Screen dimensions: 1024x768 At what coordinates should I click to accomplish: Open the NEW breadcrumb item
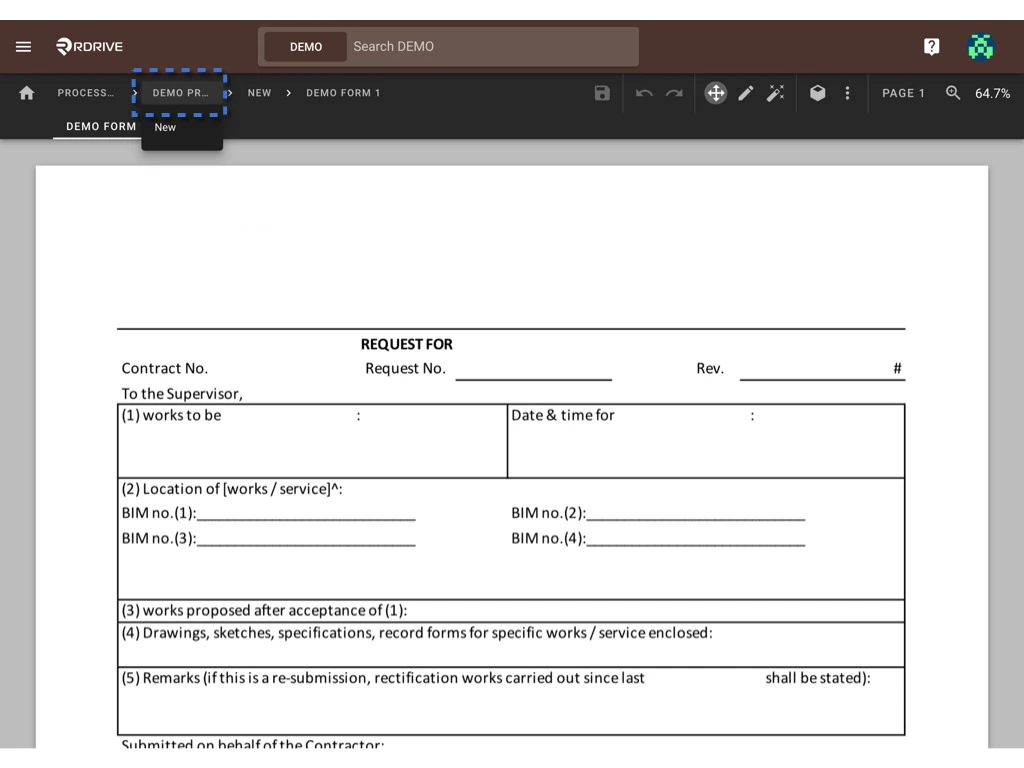259,93
